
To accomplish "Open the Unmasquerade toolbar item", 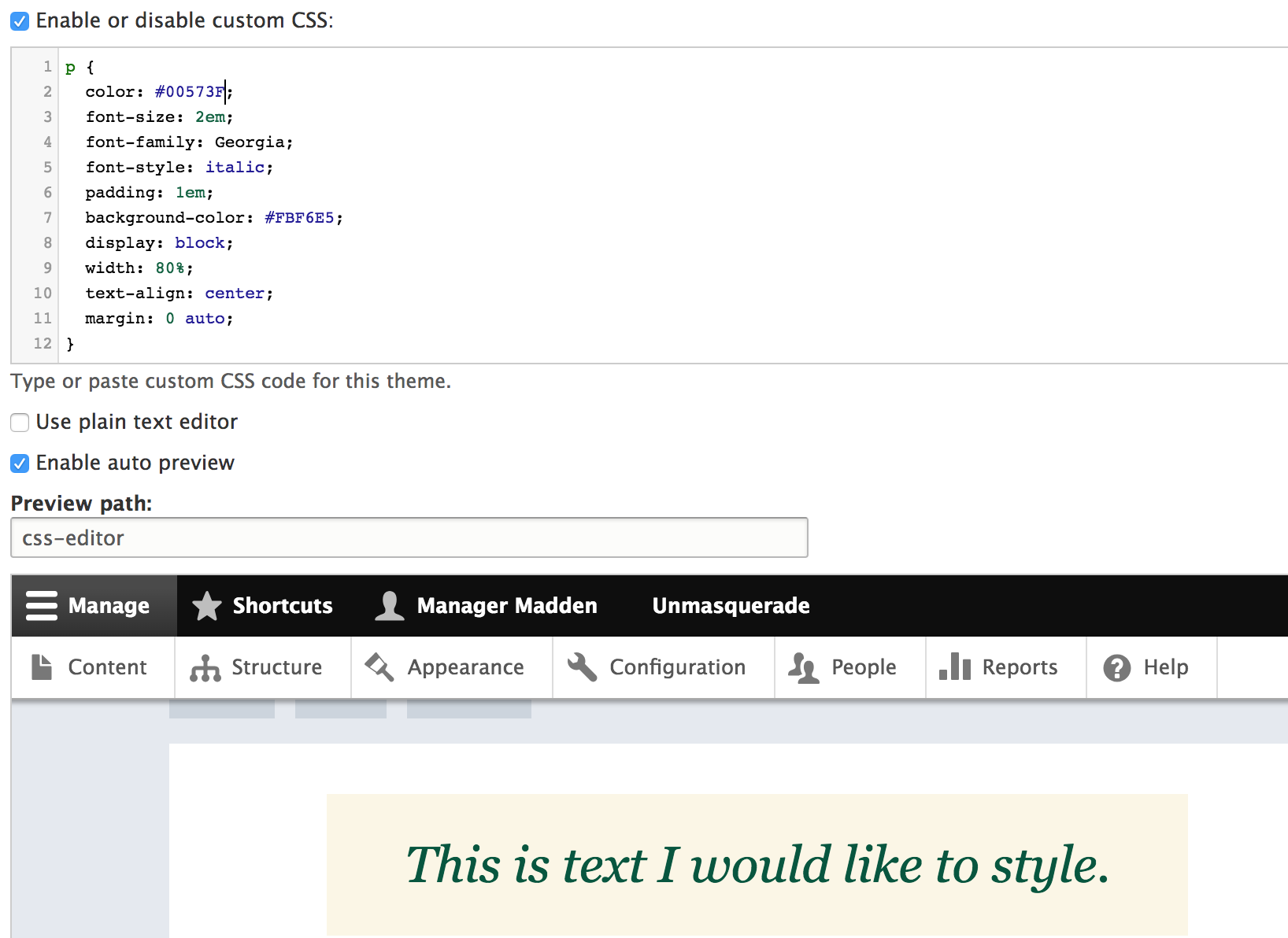I will point(731,606).
